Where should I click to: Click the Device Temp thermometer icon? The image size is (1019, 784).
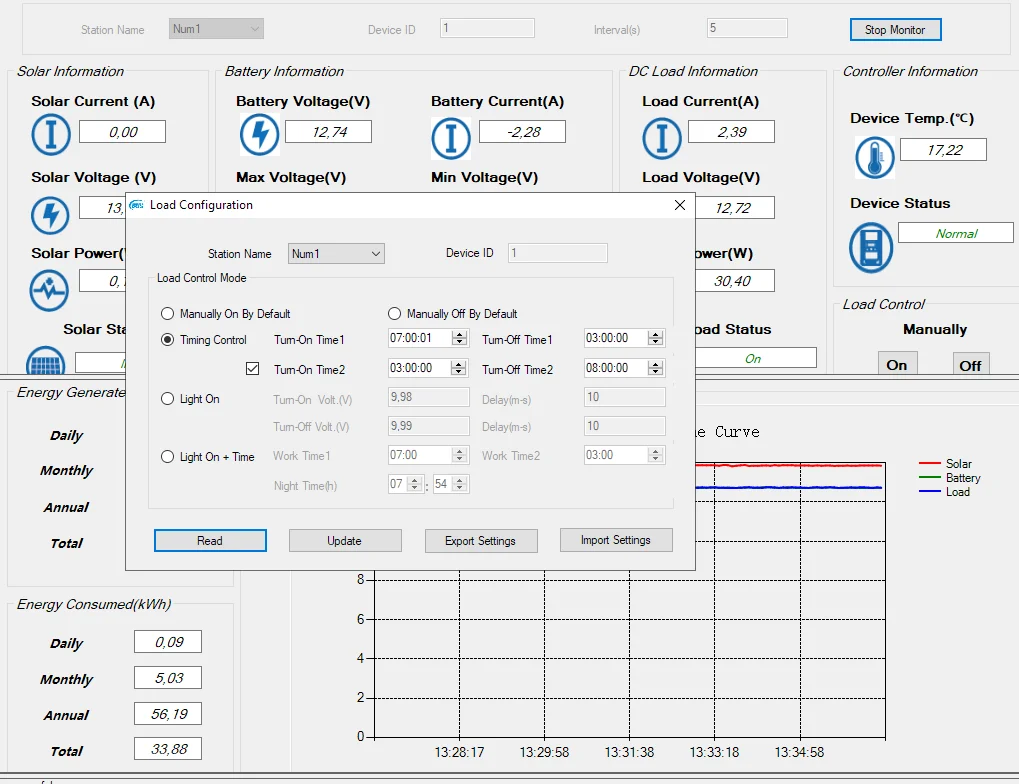pos(874,157)
